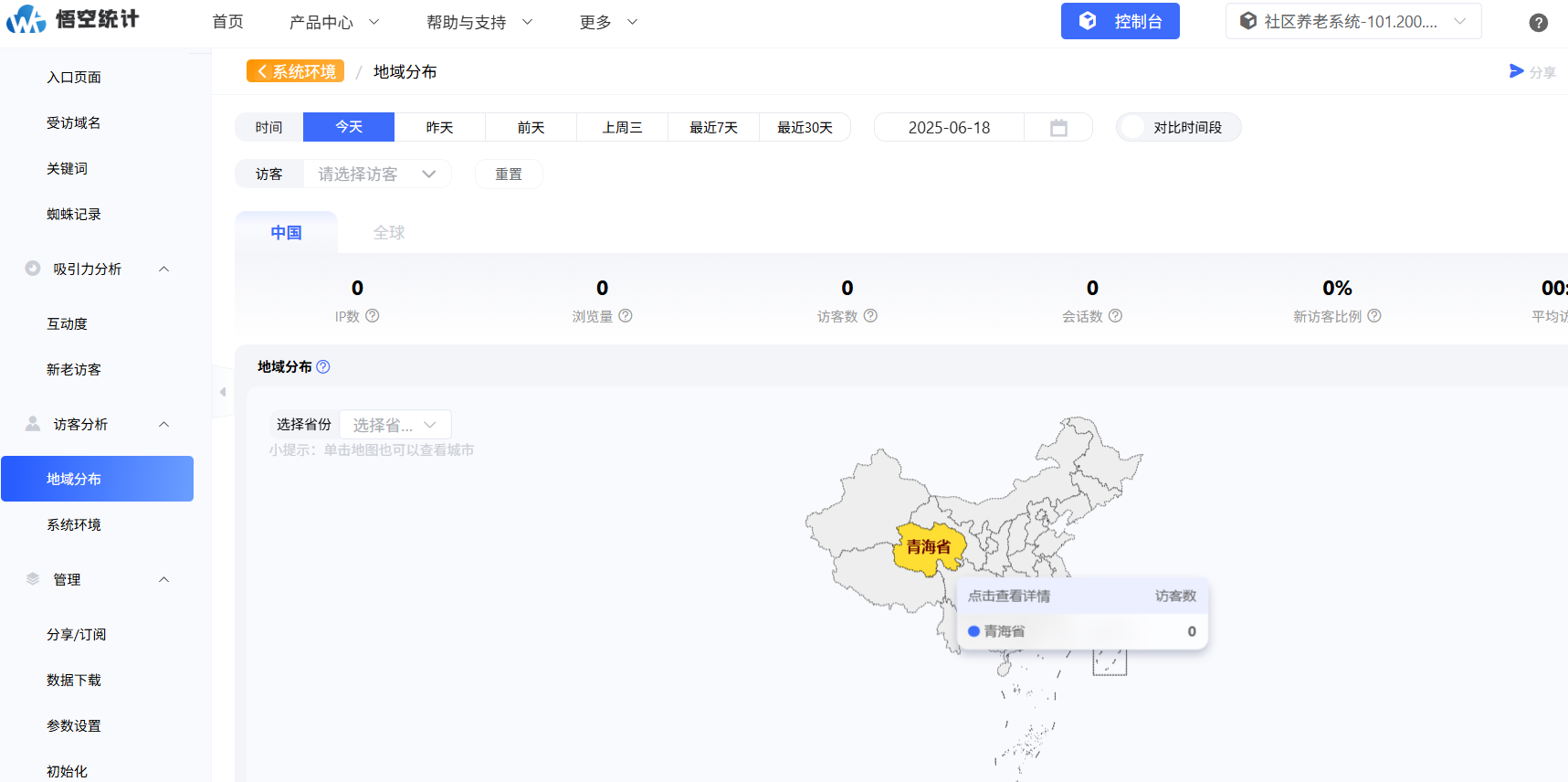Click IP数 help icon
The height and width of the screenshot is (782, 1568).
tap(373, 315)
